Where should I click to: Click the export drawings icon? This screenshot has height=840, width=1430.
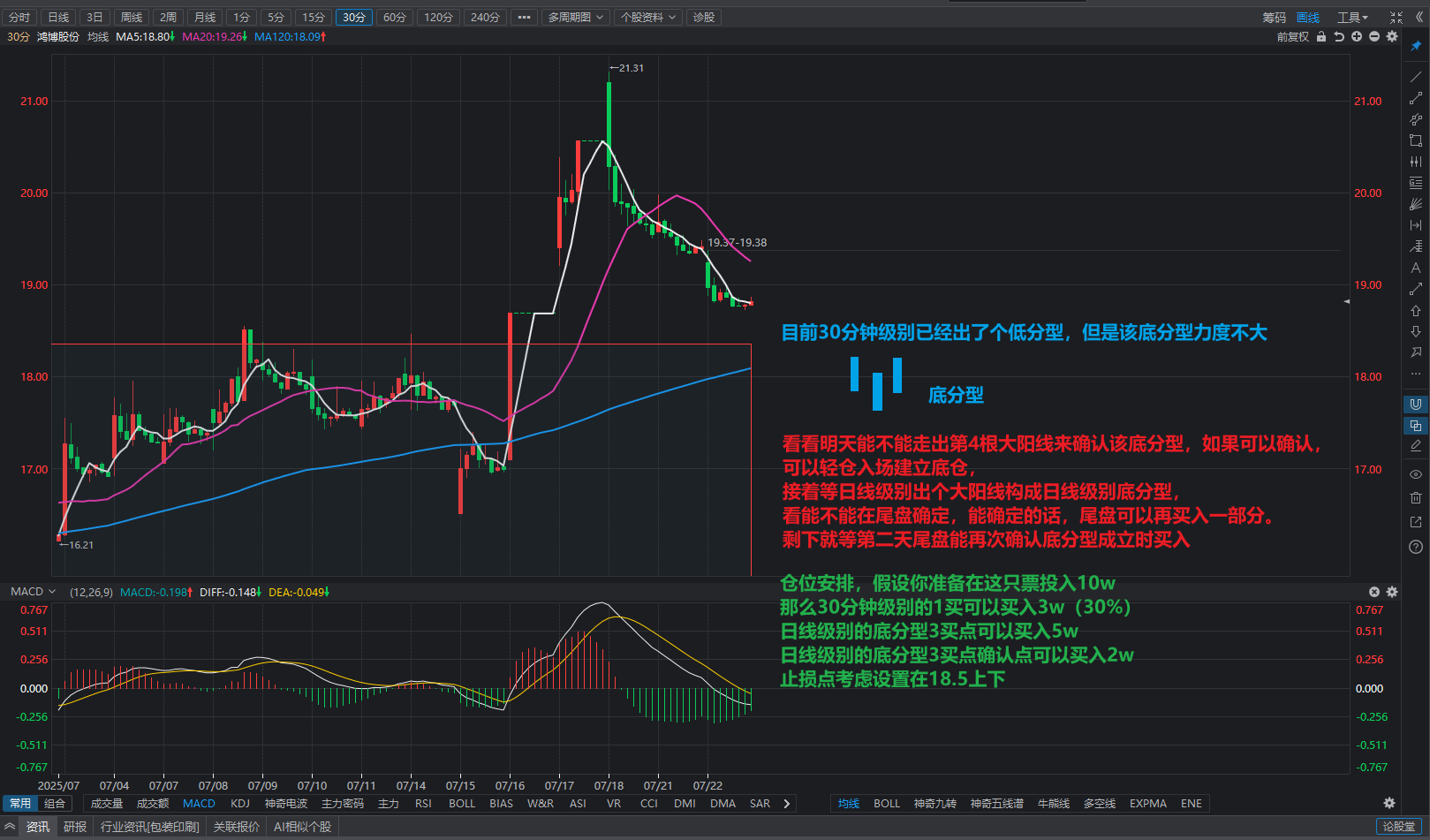pos(1416,522)
